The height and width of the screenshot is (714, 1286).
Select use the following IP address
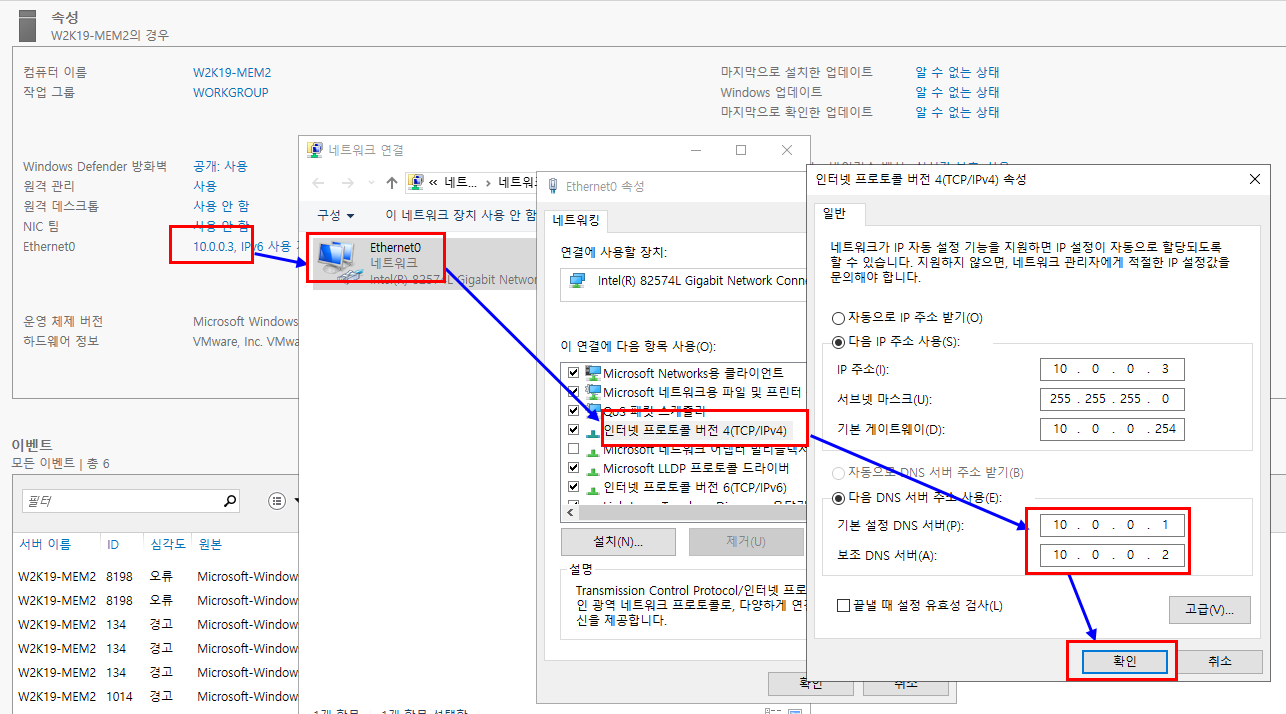[839, 341]
